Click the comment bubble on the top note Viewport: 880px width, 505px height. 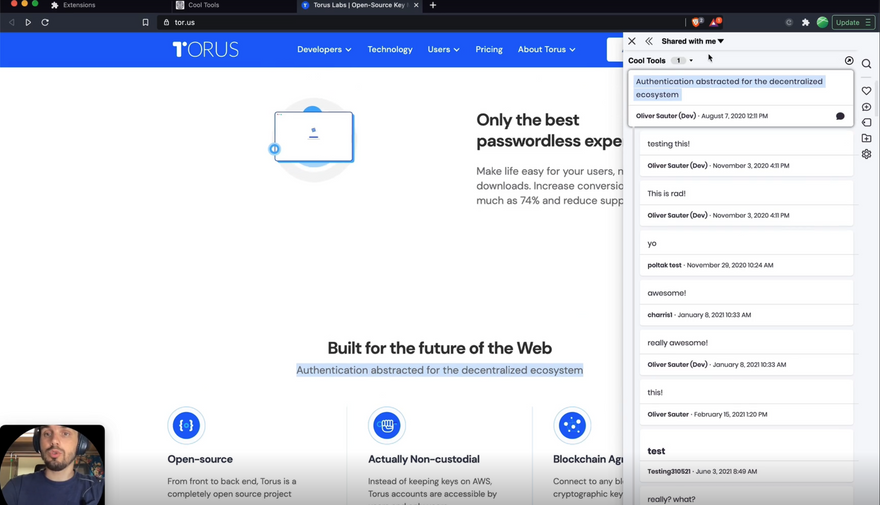[x=840, y=116]
